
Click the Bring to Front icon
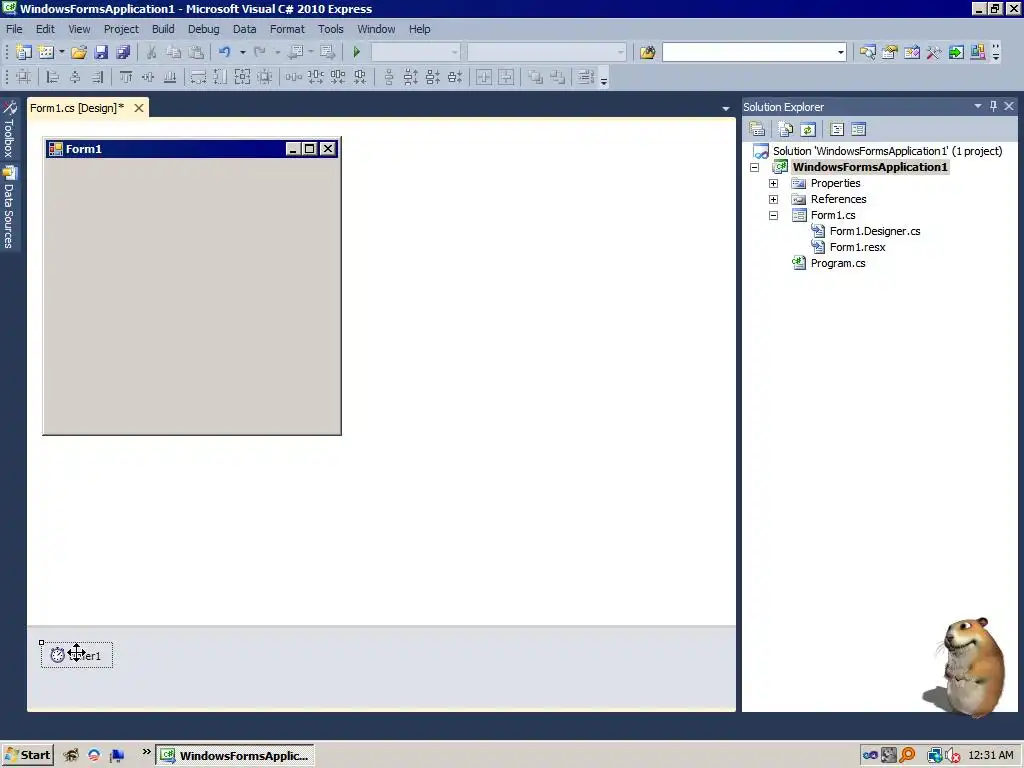click(536, 77)
